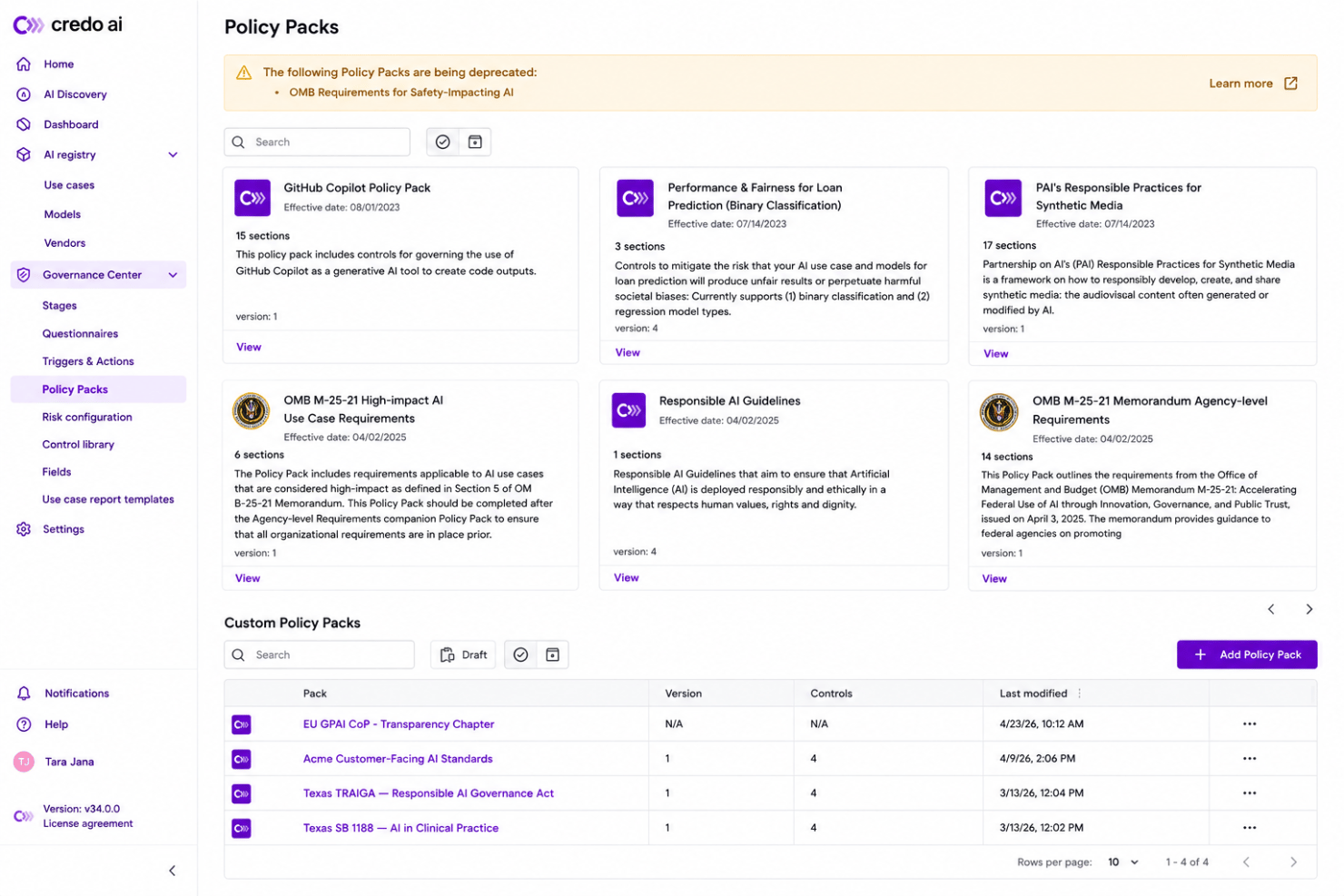Click the external link icon beside Learn more
Screen dimensions: 1344x896
pyautogui.click(x=1290, y=84)
